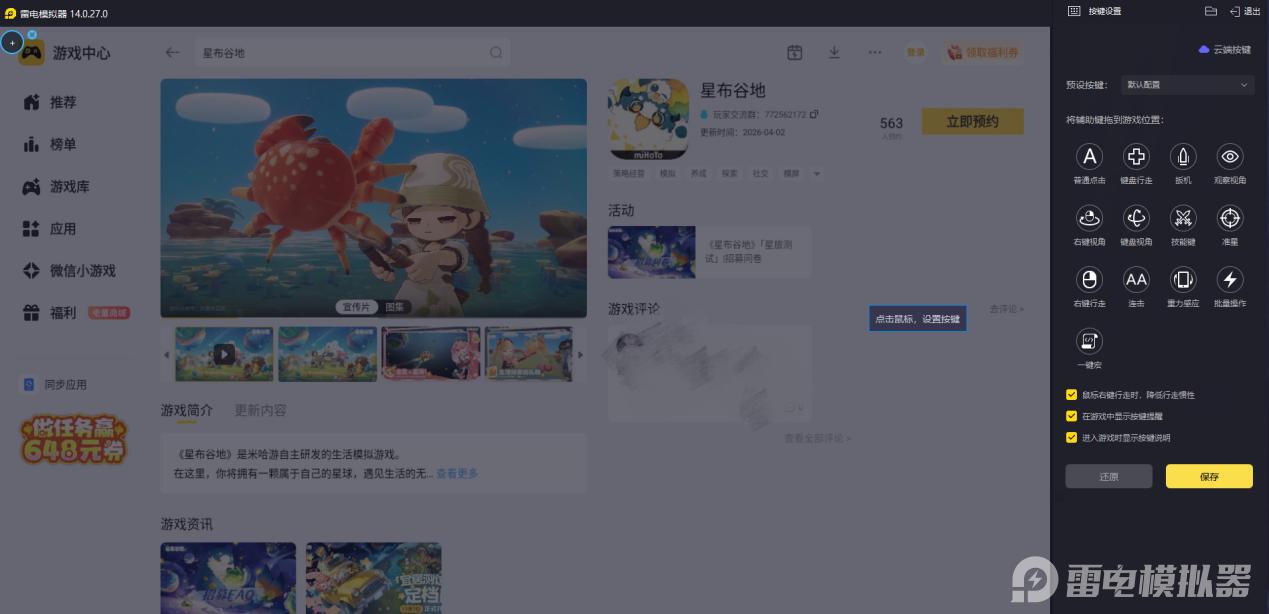Screen dimensions: 1269x614
Task: Click the back arrow beside the search box
Action: click(173, 53)
